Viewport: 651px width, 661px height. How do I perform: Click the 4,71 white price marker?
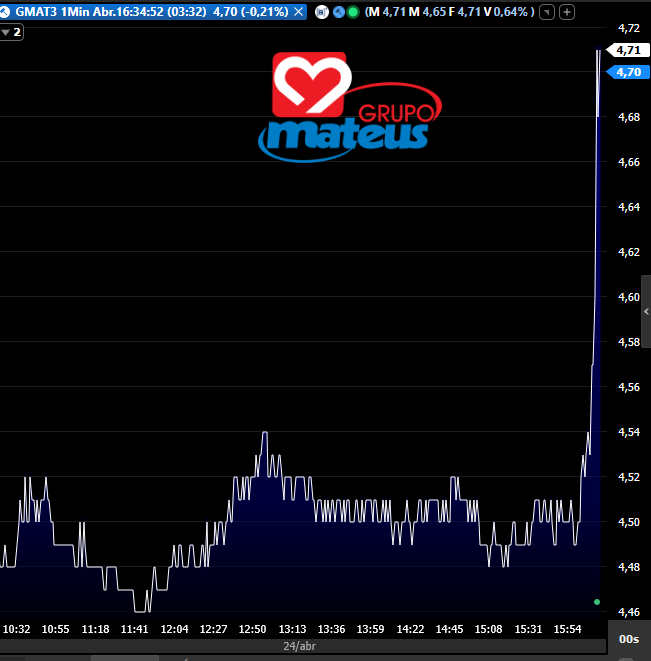(628, 50)
